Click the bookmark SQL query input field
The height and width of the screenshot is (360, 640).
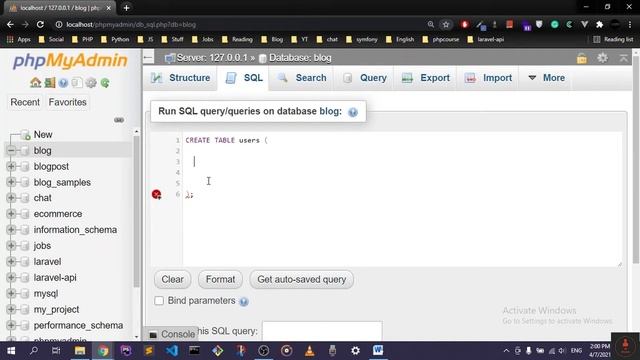point(322,331)
